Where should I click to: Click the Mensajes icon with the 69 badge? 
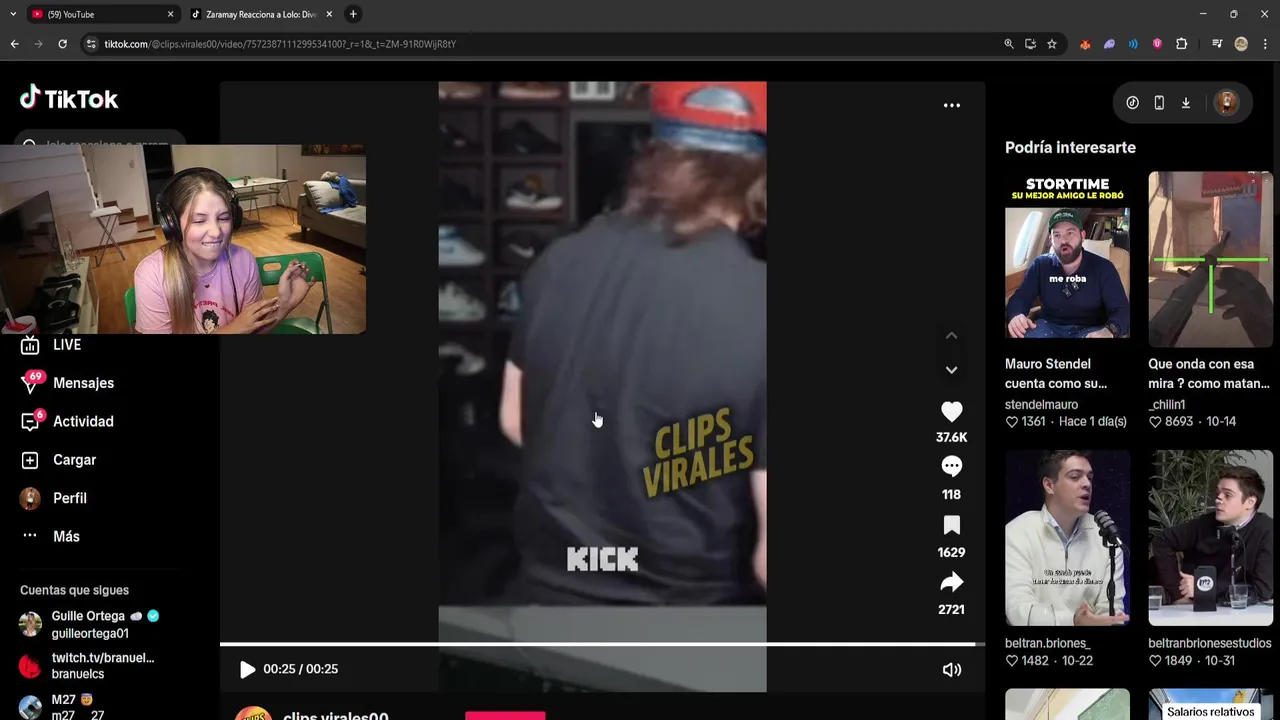click(31, 383)
